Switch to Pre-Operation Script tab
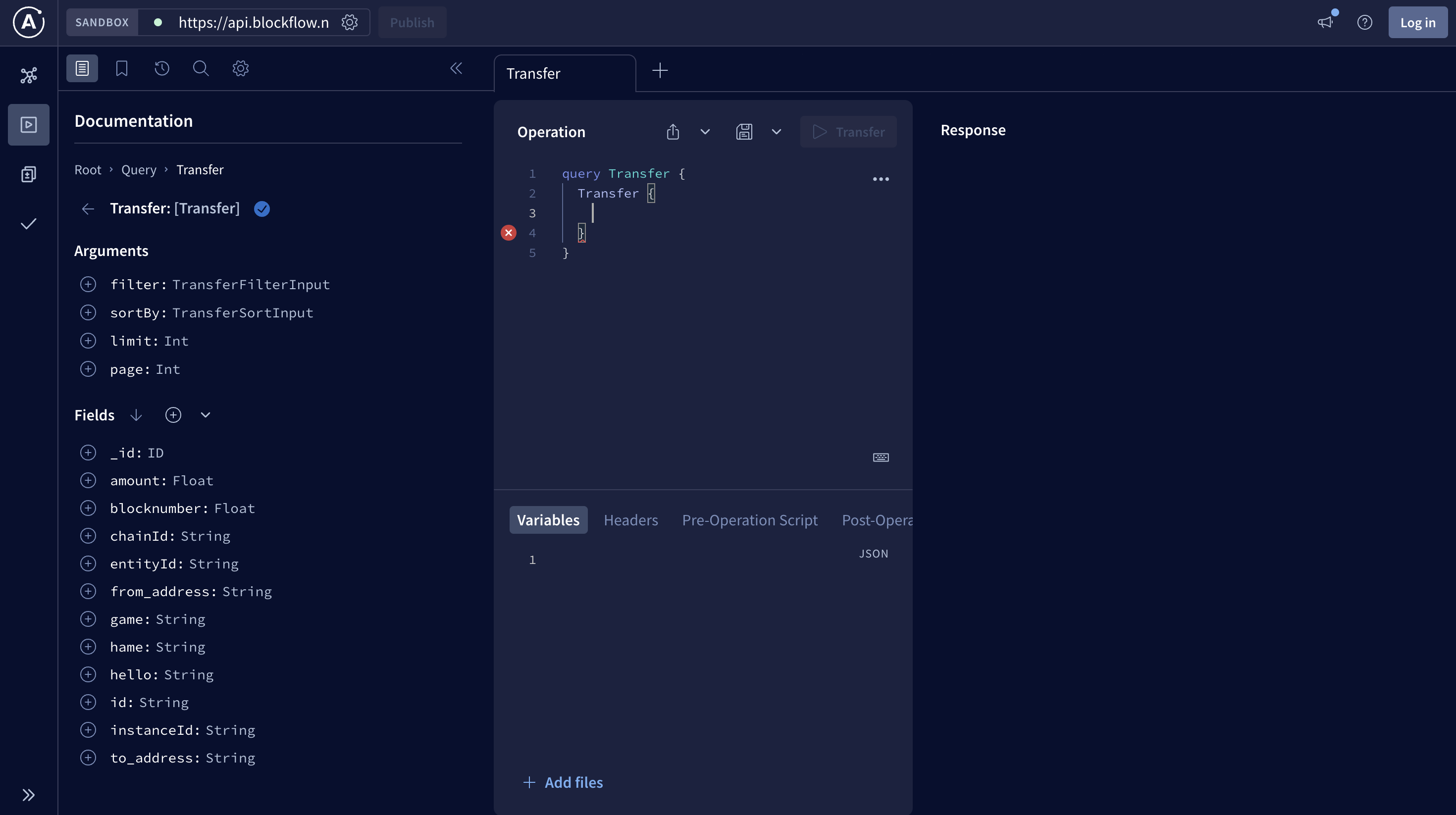1456x815 pixels. tap(749, 520)
